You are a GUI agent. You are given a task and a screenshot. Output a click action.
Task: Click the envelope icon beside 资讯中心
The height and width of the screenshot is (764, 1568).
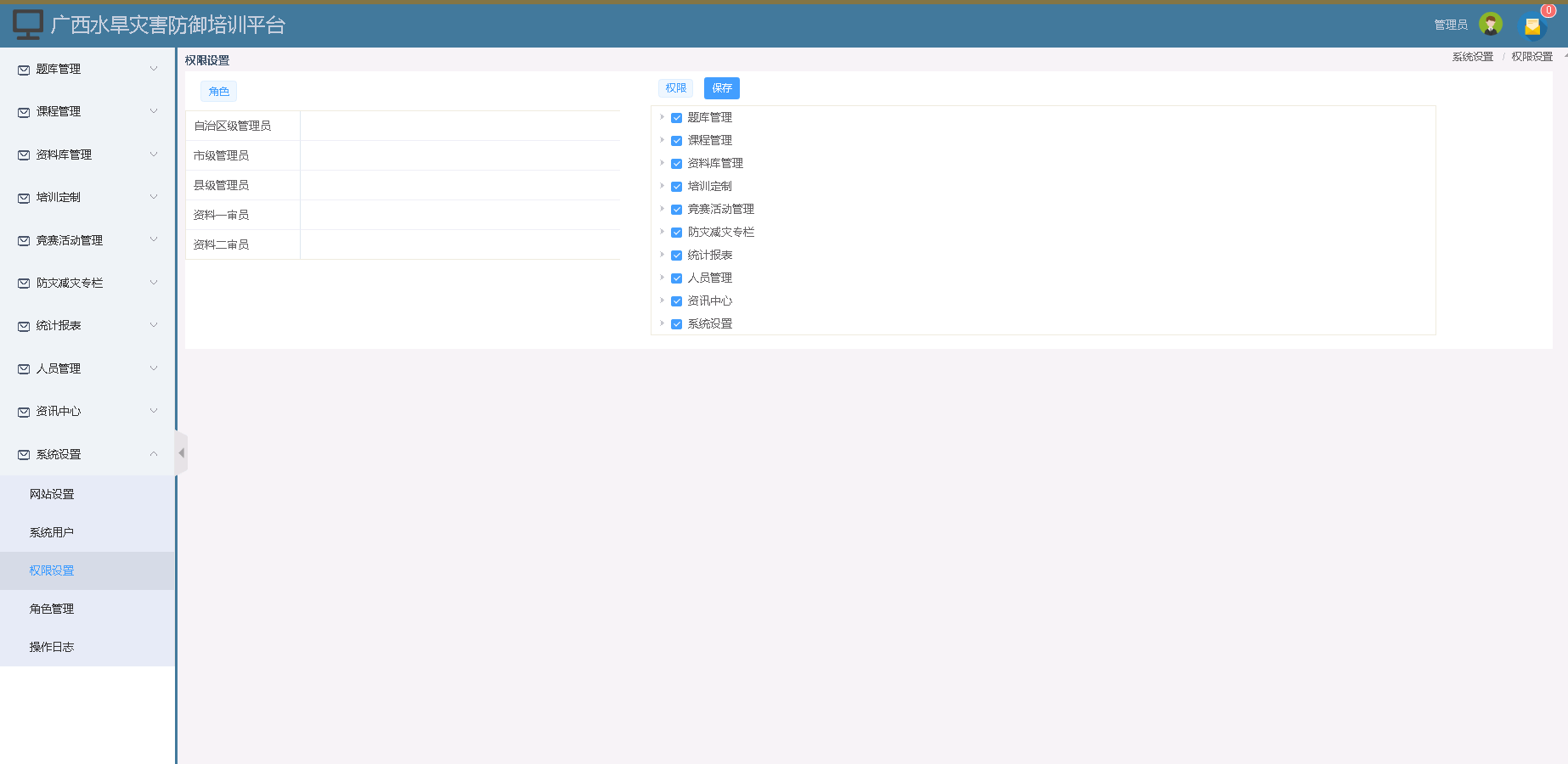point(24,412)
